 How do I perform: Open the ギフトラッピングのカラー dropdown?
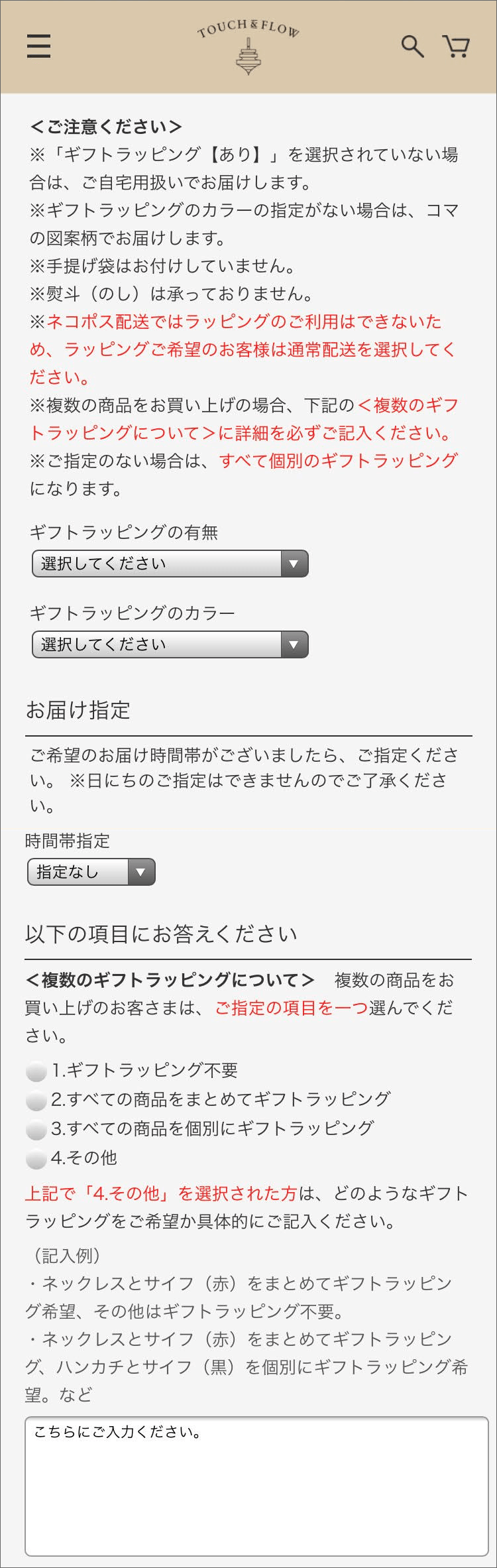pyautogui.click(x=170, y=644)
